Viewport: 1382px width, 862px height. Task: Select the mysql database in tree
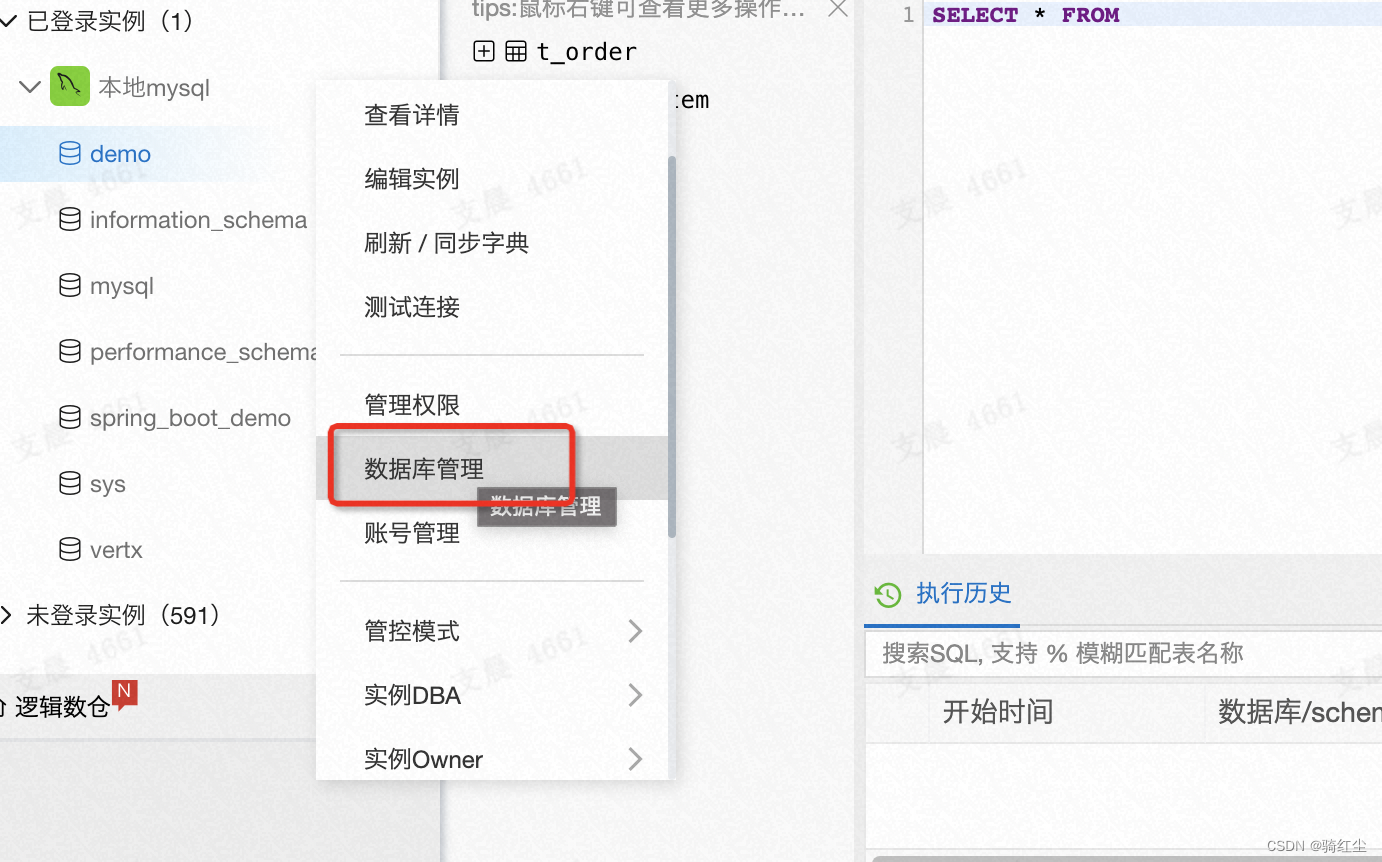coord(122,286)
